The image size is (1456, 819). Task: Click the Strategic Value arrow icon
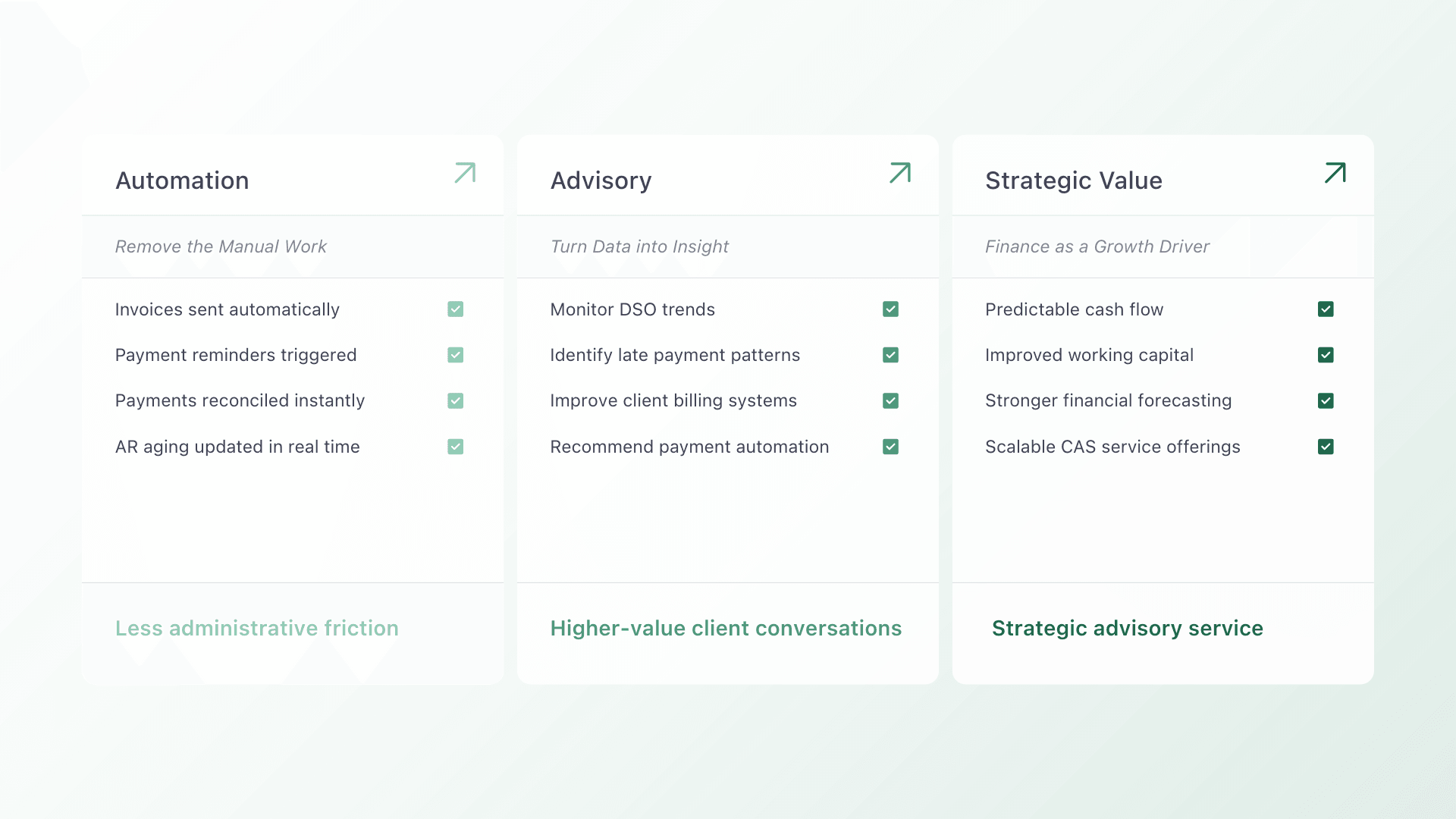[1335, 173]
